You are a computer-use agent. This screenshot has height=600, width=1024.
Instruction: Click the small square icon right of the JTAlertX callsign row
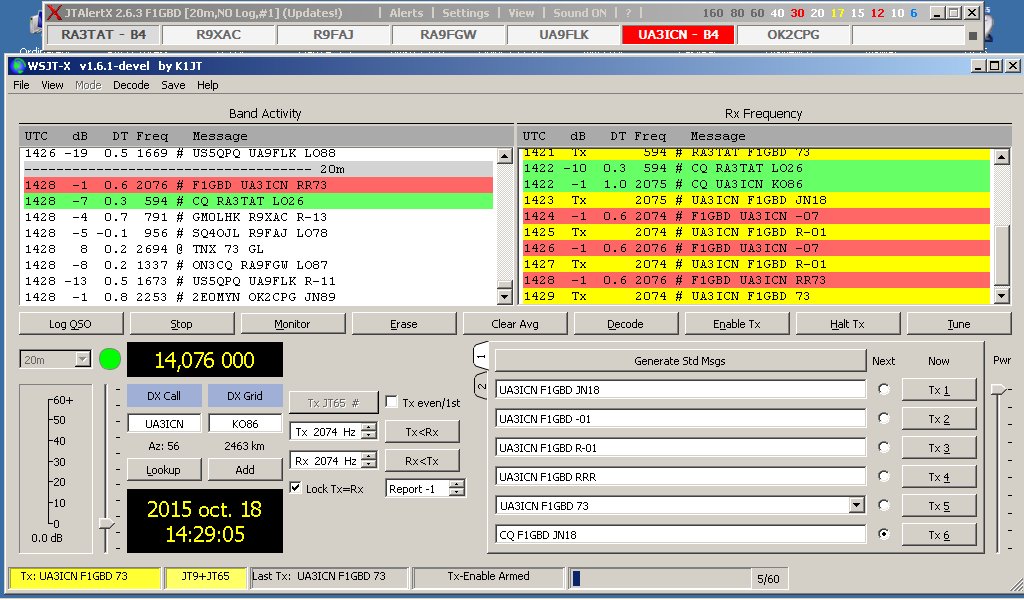coord(972,36)
